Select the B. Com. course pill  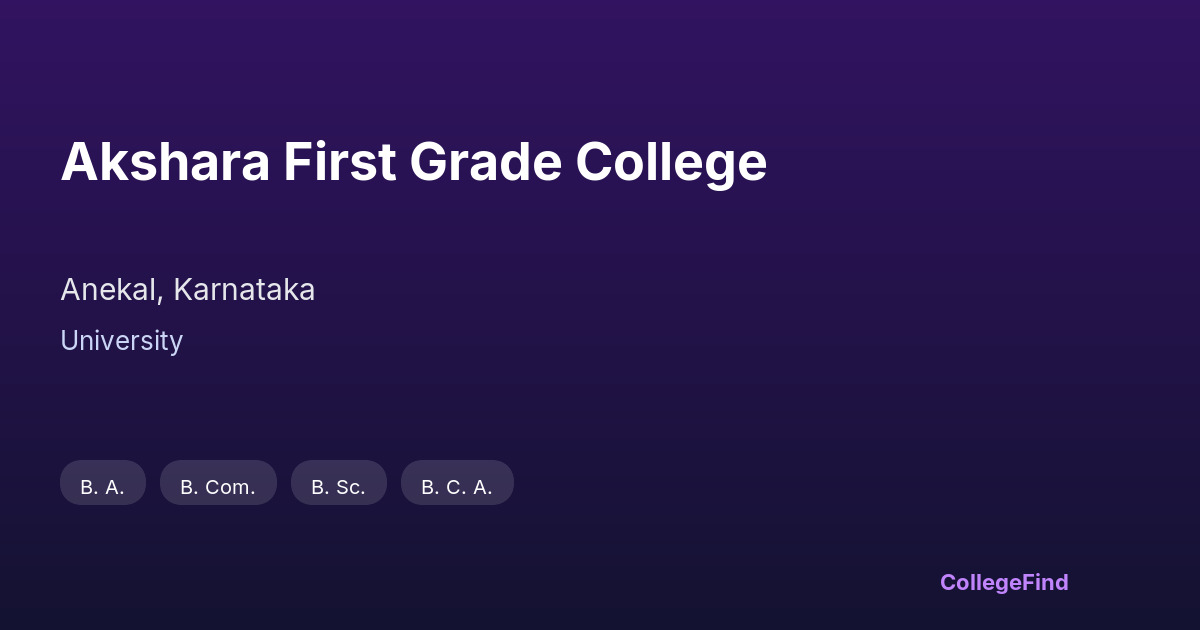(218, 484)
